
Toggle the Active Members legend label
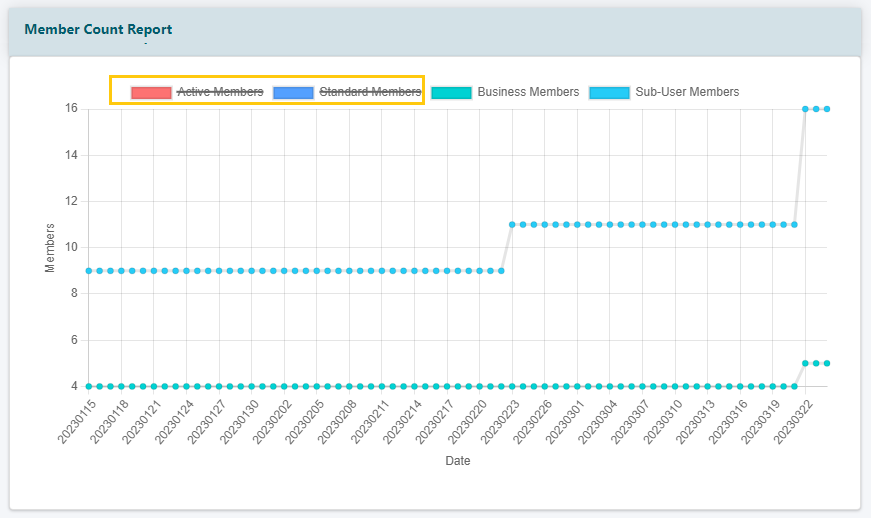point(220,92)
